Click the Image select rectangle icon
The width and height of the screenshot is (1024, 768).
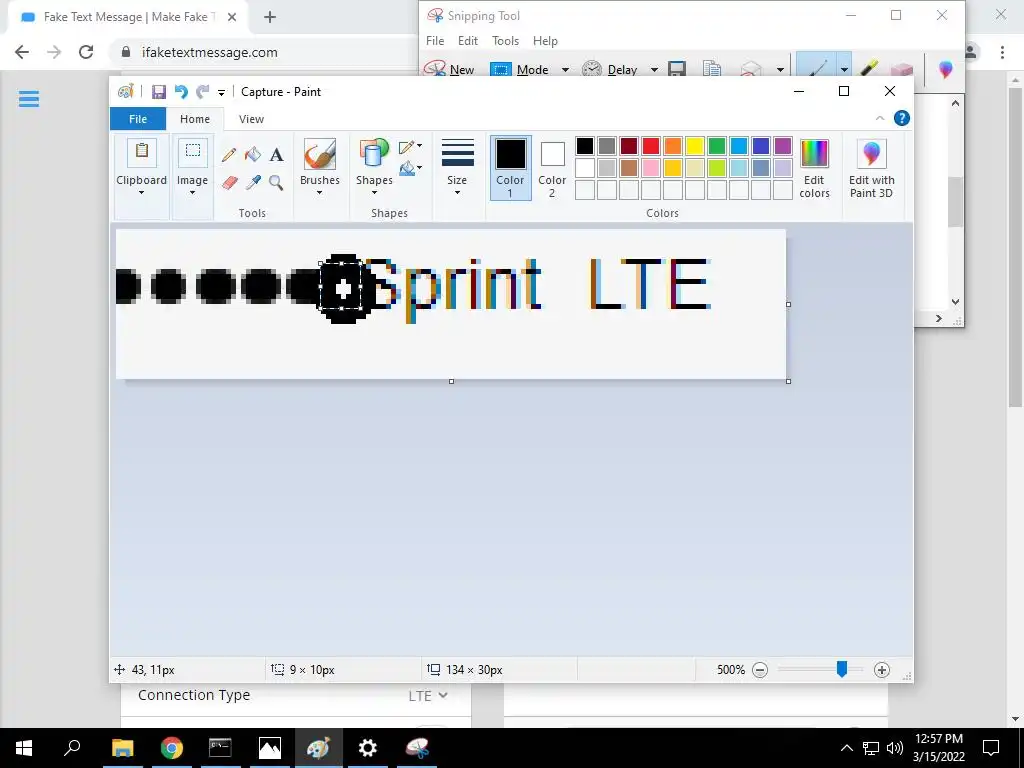[x=193, y=152]
